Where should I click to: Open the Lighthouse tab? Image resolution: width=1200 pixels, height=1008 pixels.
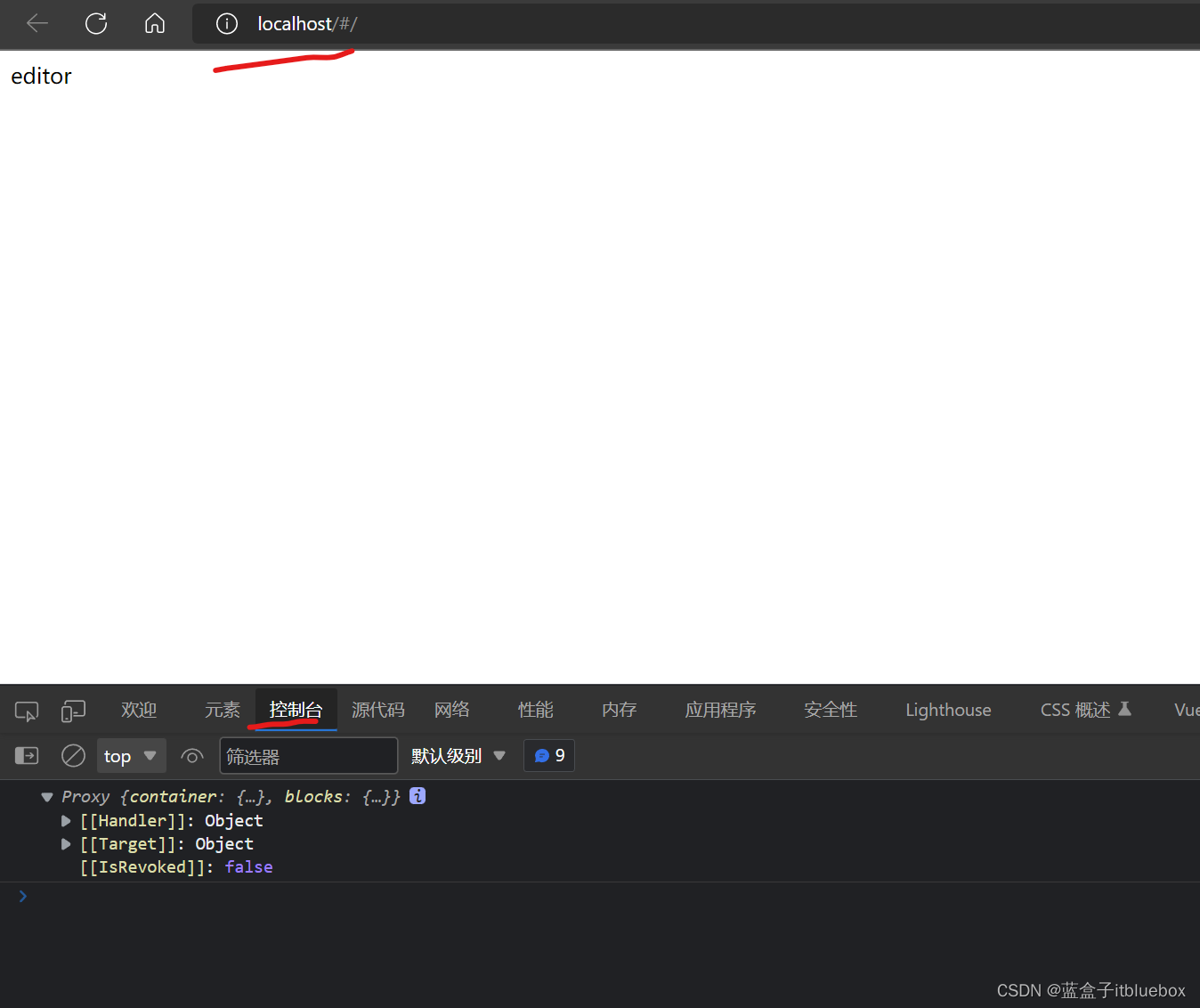coord(948,710)
